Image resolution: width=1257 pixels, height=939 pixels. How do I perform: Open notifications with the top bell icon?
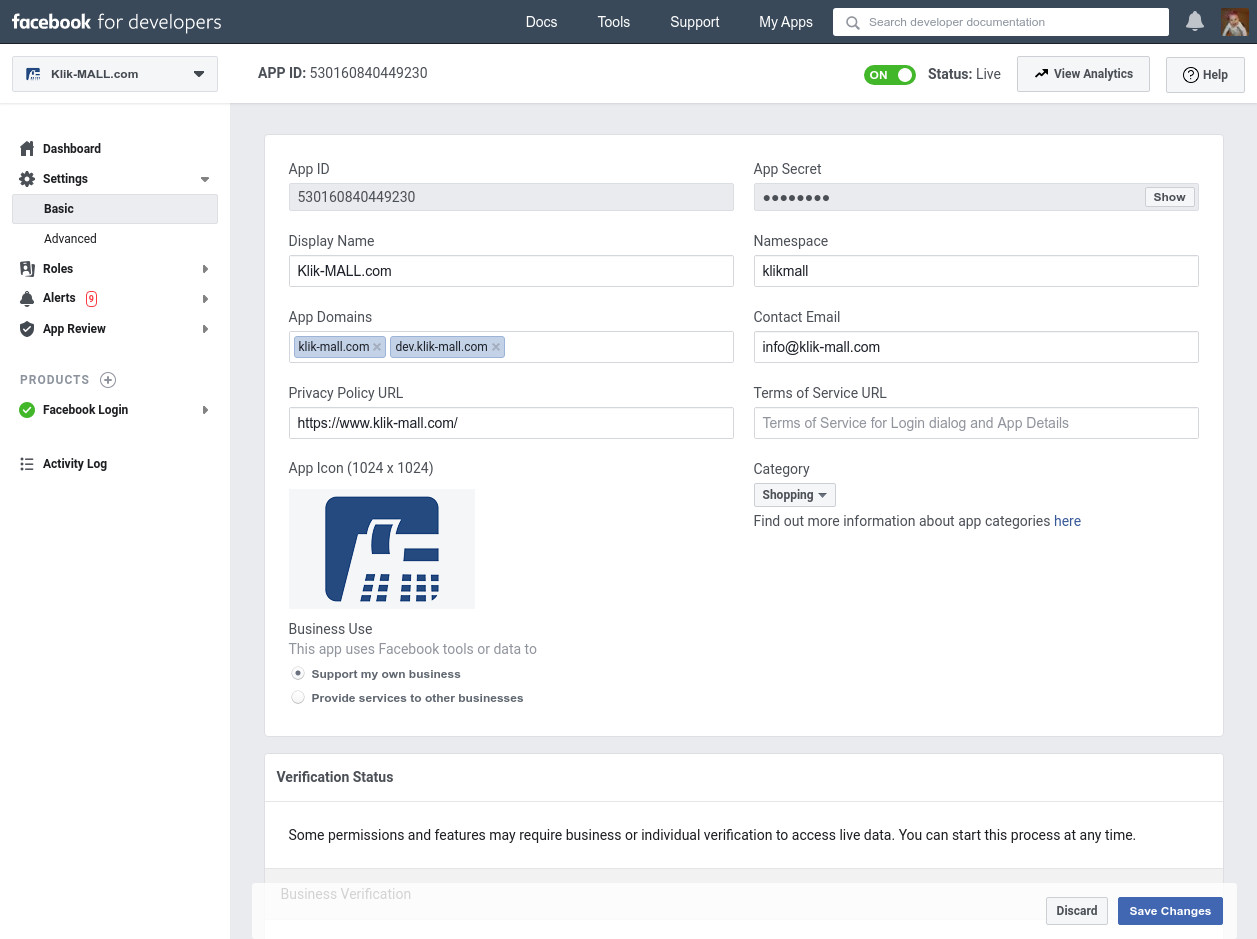click(1194, 20)
